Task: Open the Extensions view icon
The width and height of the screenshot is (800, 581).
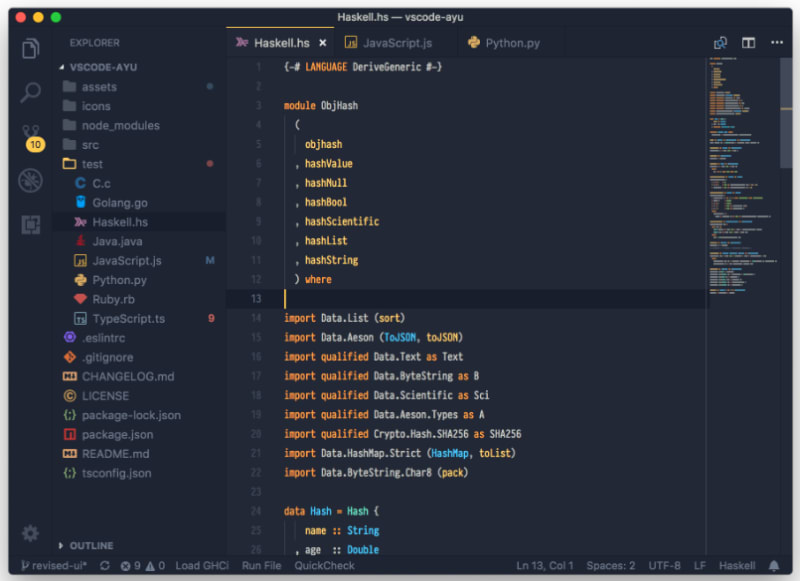Action: point(31,224)
